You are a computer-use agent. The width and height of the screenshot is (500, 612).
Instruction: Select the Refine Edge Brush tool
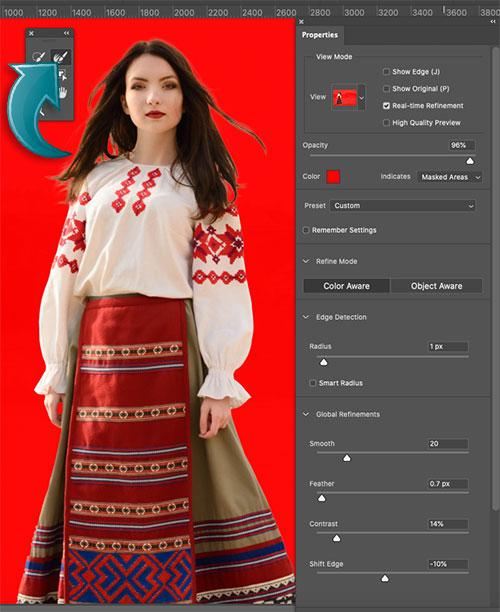coord(60,57)
